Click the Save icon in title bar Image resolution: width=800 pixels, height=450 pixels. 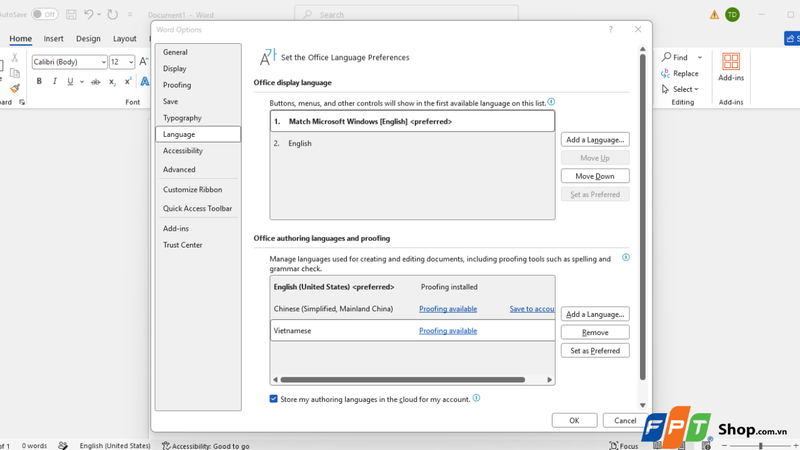pyautogui.click(x=71, y=14)
